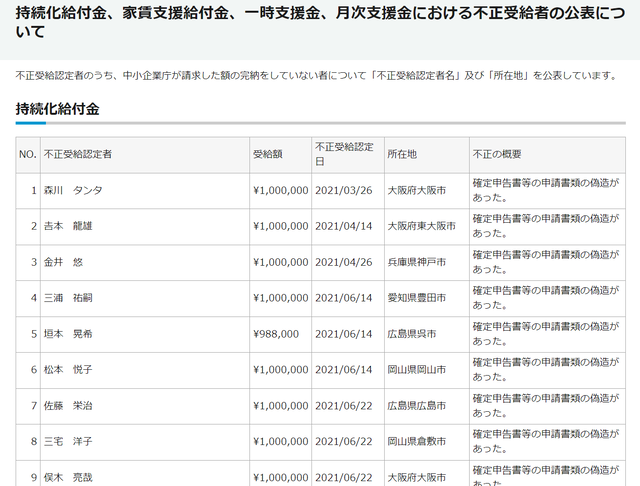This screenshot has width=640, height=486.
Task: Select the name 垣本 晃希
Action: [x=68, y=334]
